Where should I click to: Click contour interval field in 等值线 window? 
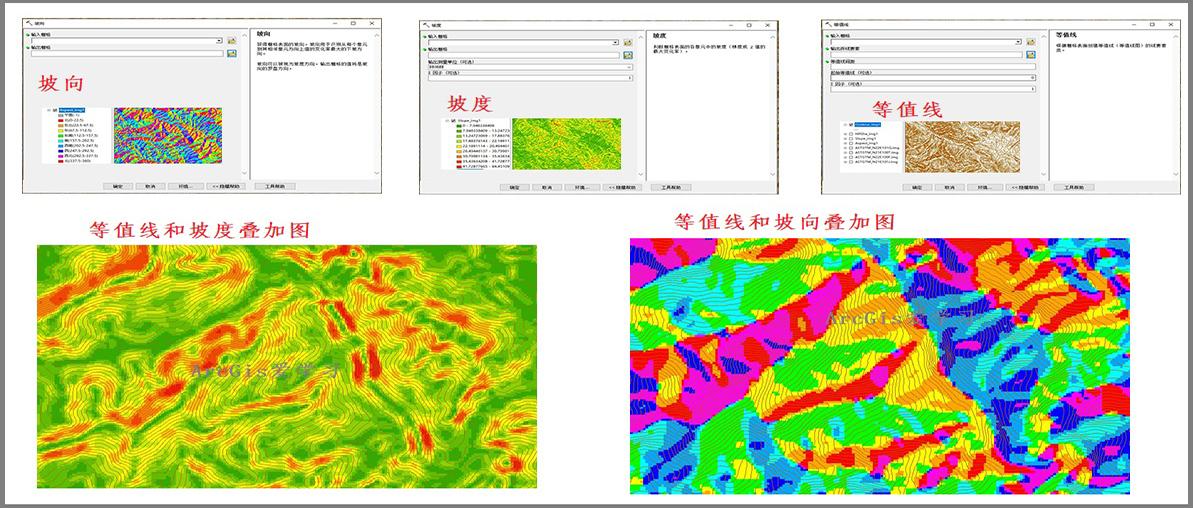(934, 66)
